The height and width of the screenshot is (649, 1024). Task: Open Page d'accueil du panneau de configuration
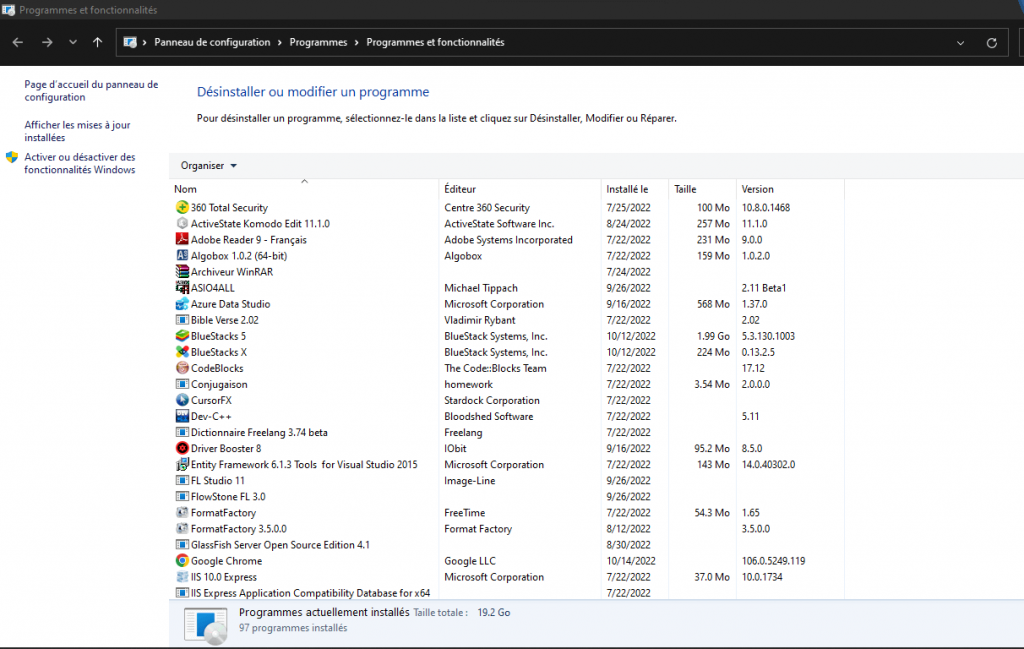pyautogui.click(x=91, y=91)
